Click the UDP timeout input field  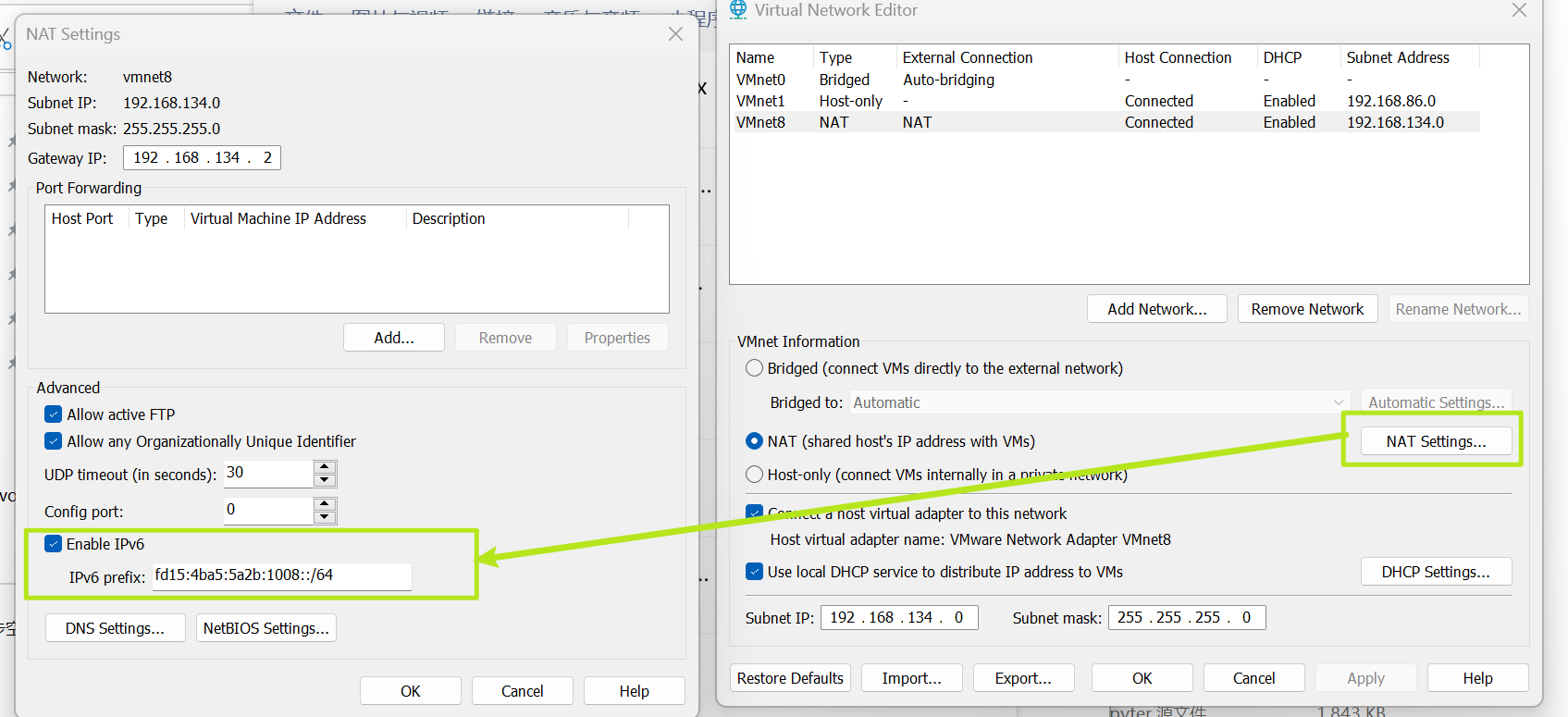tap(269, 473)
